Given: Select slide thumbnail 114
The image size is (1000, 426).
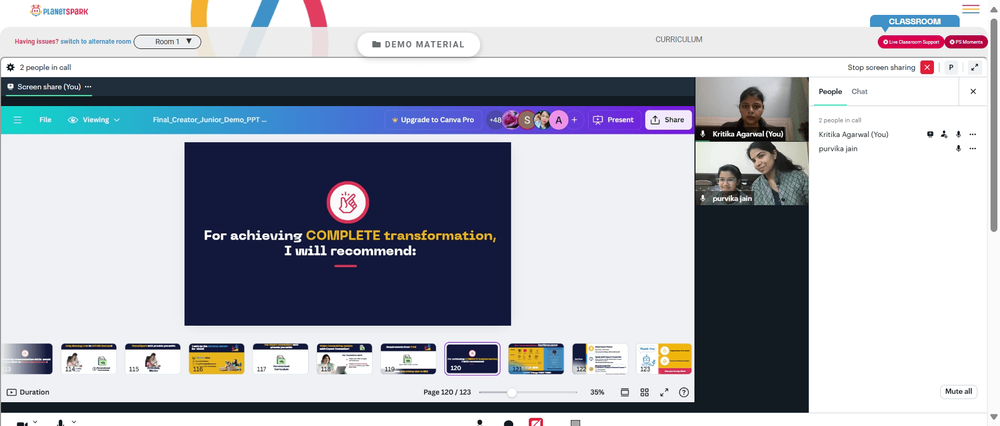Looking at the screenshot, I should [89, 359].
